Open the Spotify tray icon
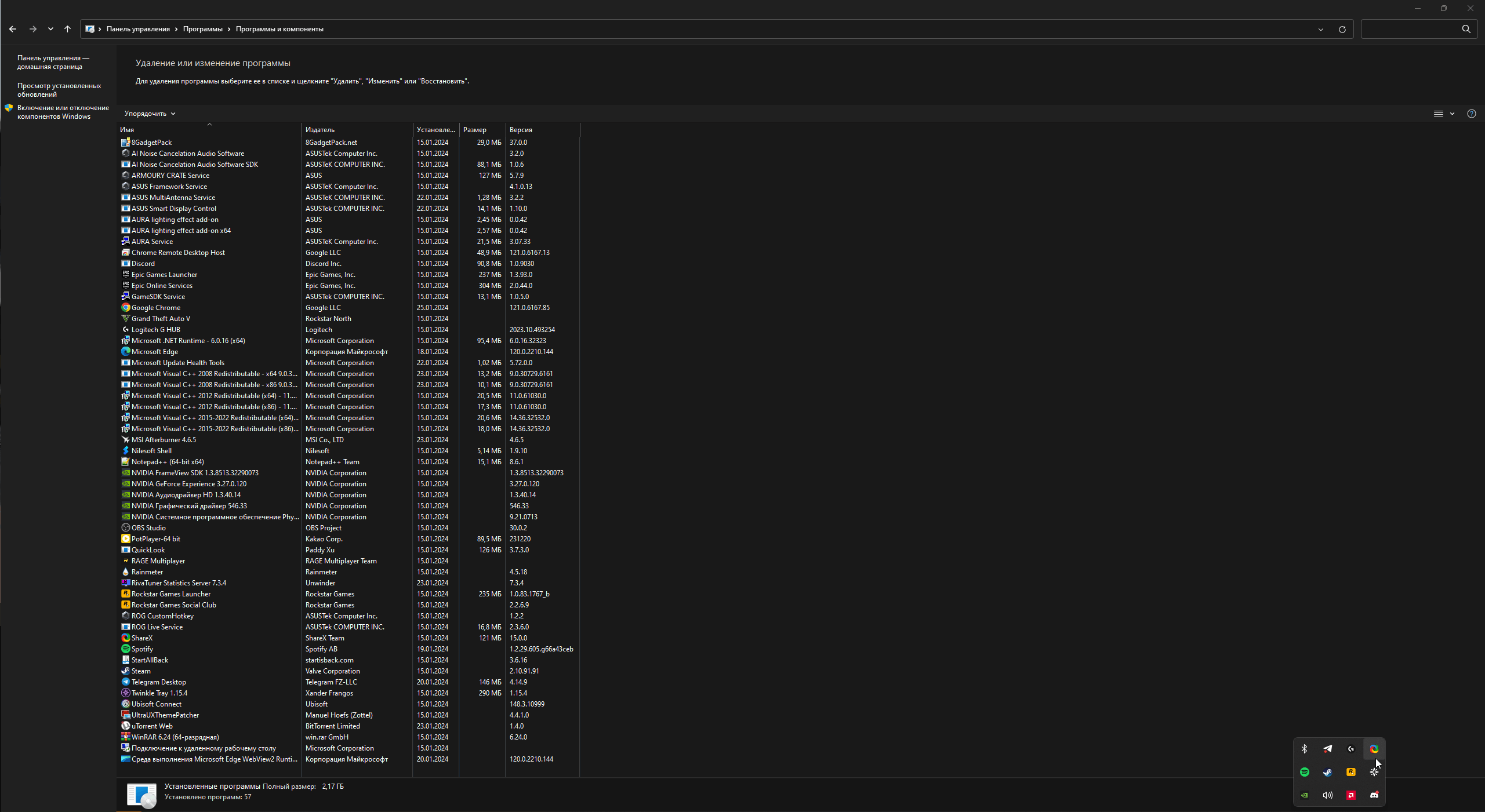The image size is (1485, 812). 1304,772
